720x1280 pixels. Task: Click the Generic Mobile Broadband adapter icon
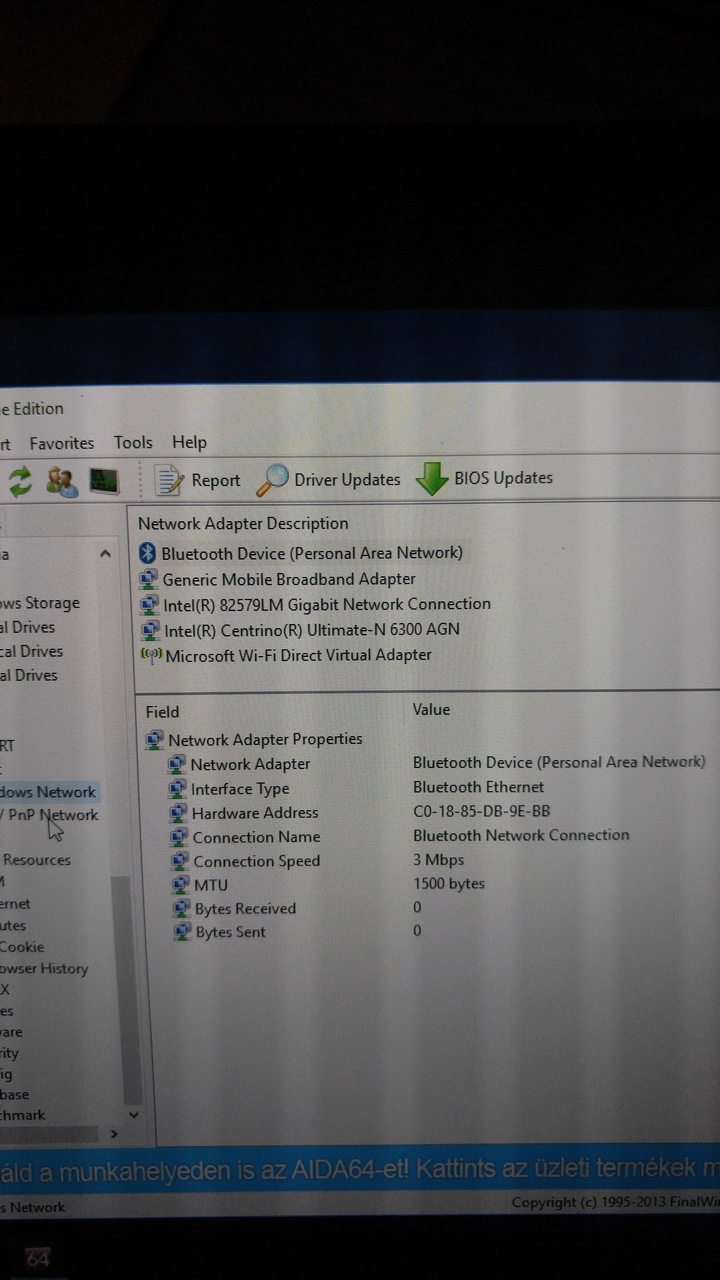148,579
